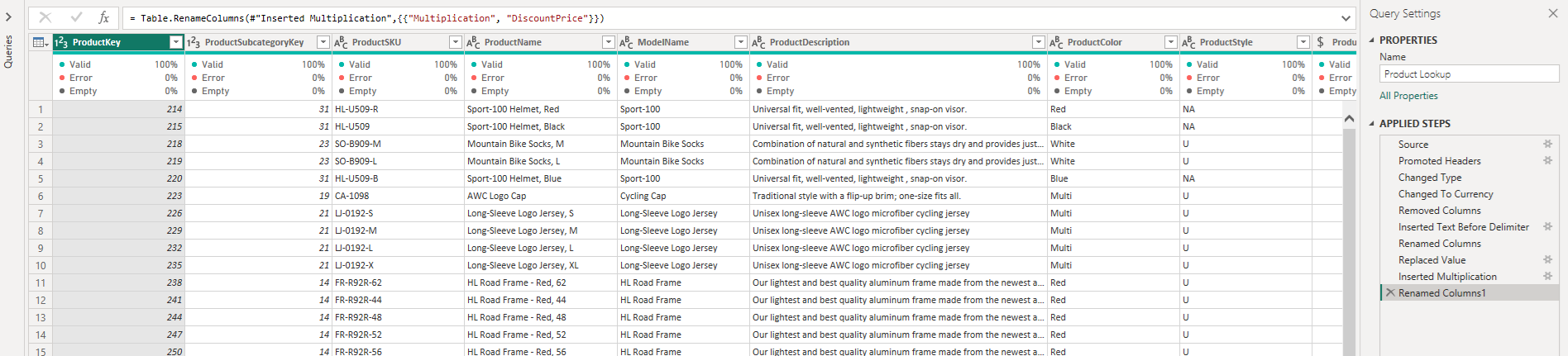Click the query Name field containing Product Lookup
Screen dimensions: 1568x356
[x=1457, y=74]
